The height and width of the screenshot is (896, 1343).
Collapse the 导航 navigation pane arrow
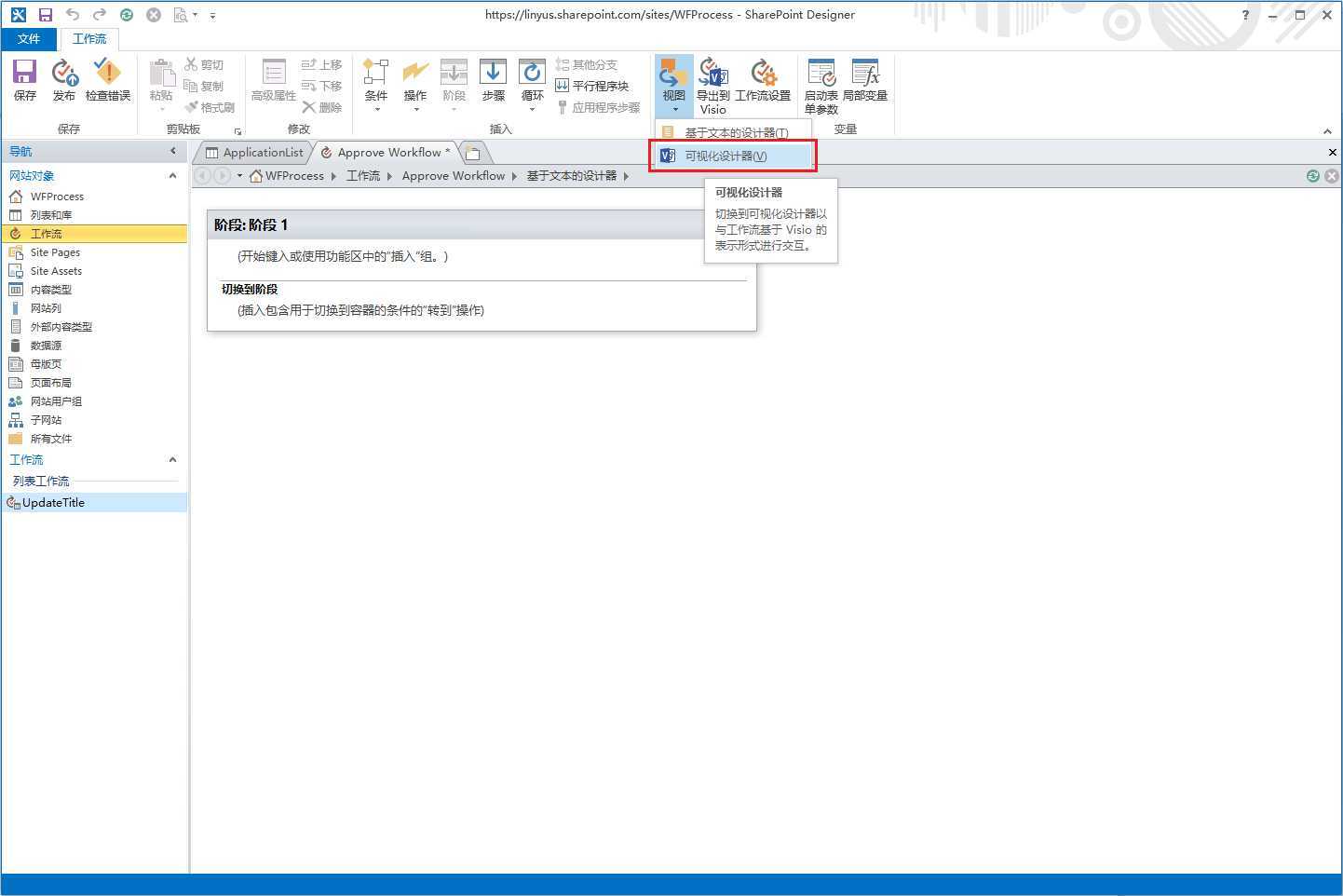point(172,151)
